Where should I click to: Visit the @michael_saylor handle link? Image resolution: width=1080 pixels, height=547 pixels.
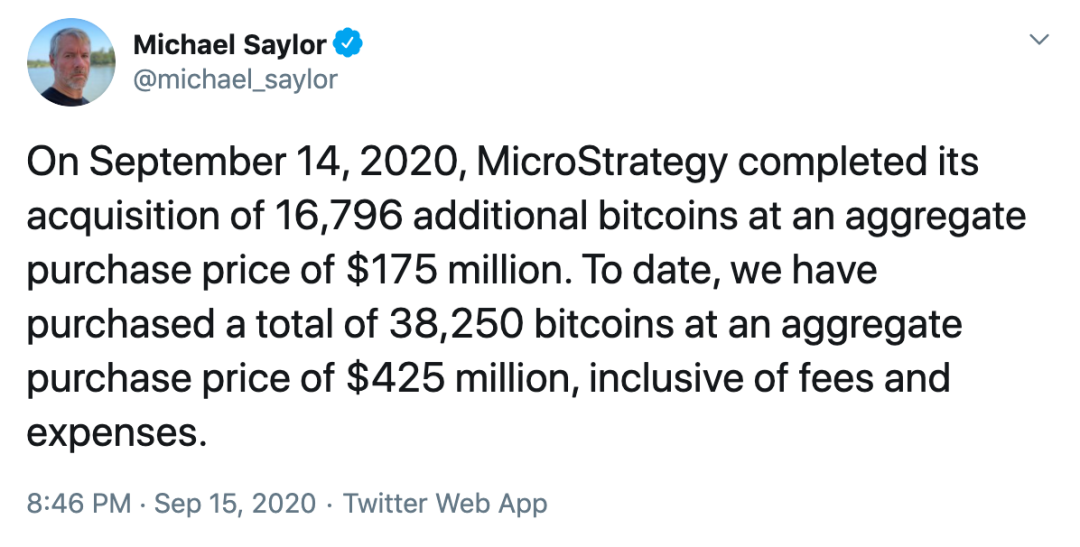pos(235,79)
